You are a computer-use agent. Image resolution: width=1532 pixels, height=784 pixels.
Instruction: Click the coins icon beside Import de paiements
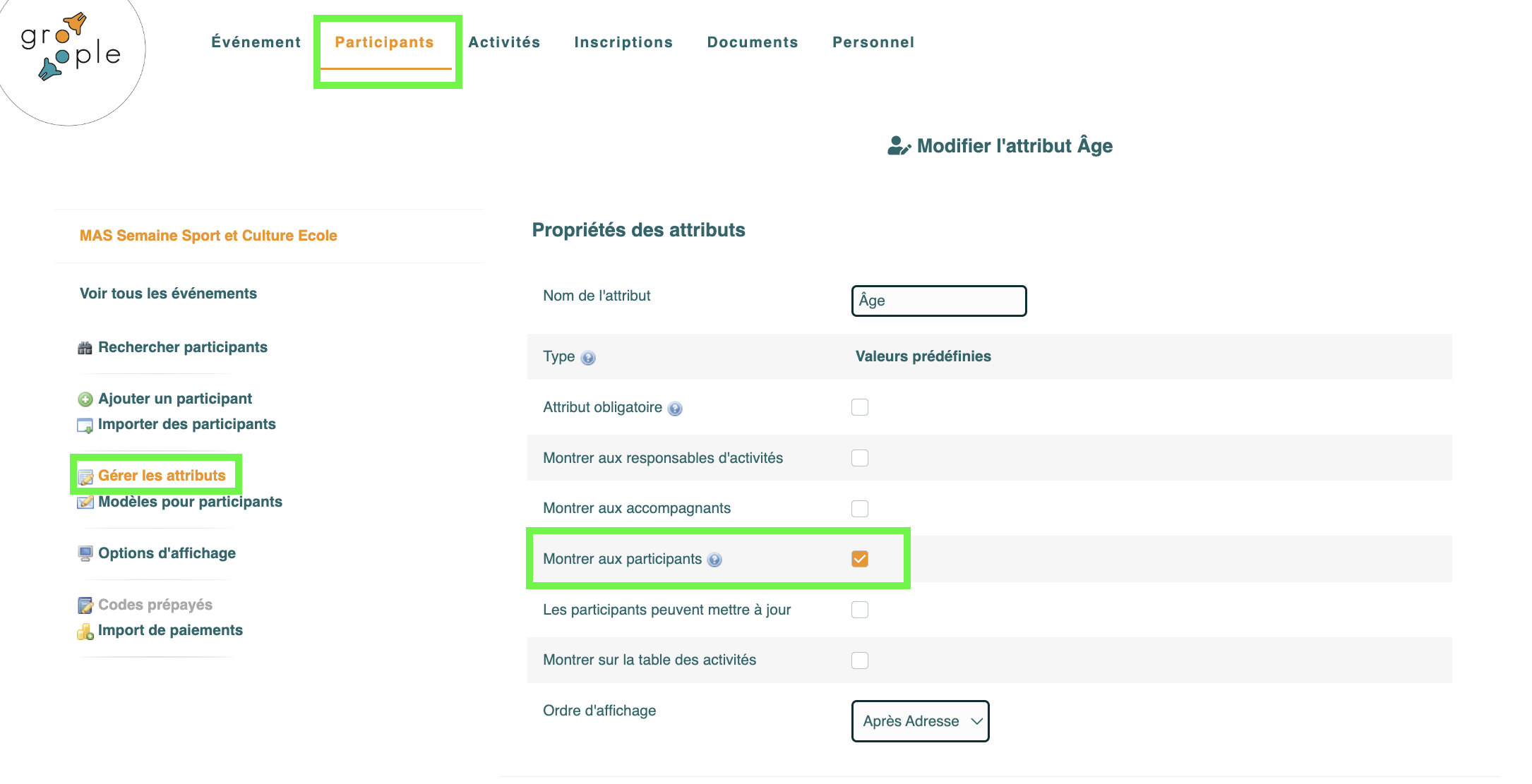pos(85,632)
